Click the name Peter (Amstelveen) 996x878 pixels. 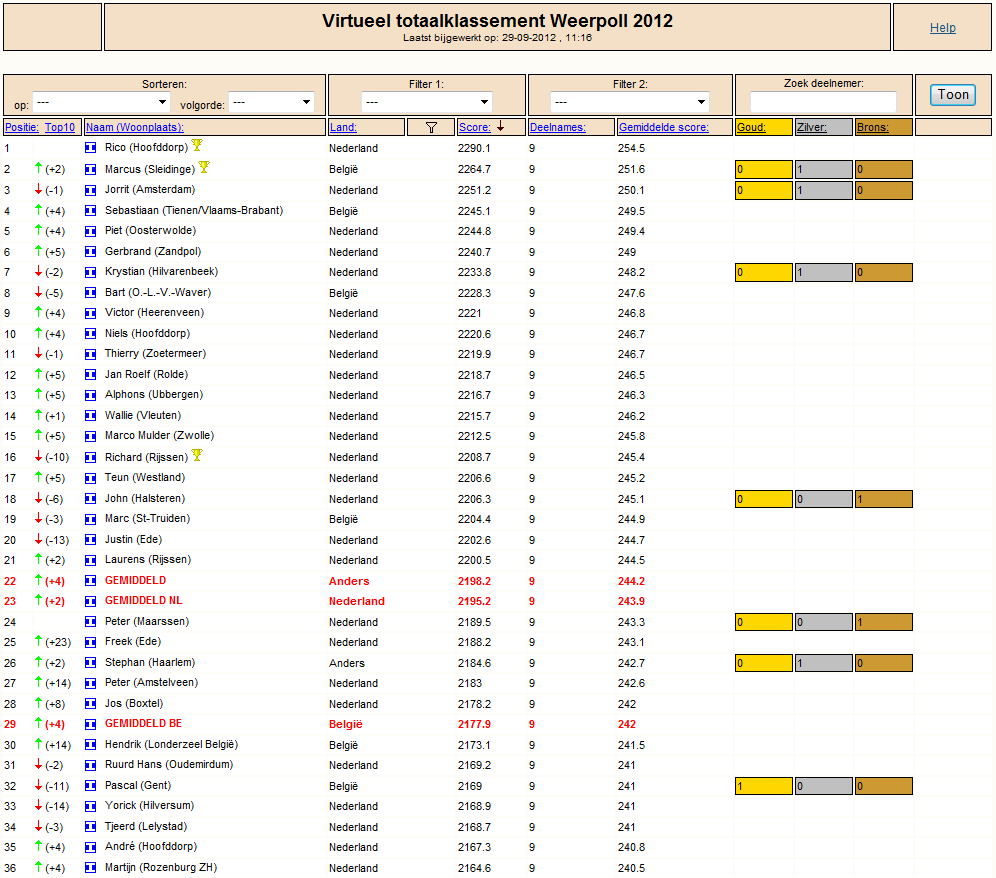[x=151, y=683]
